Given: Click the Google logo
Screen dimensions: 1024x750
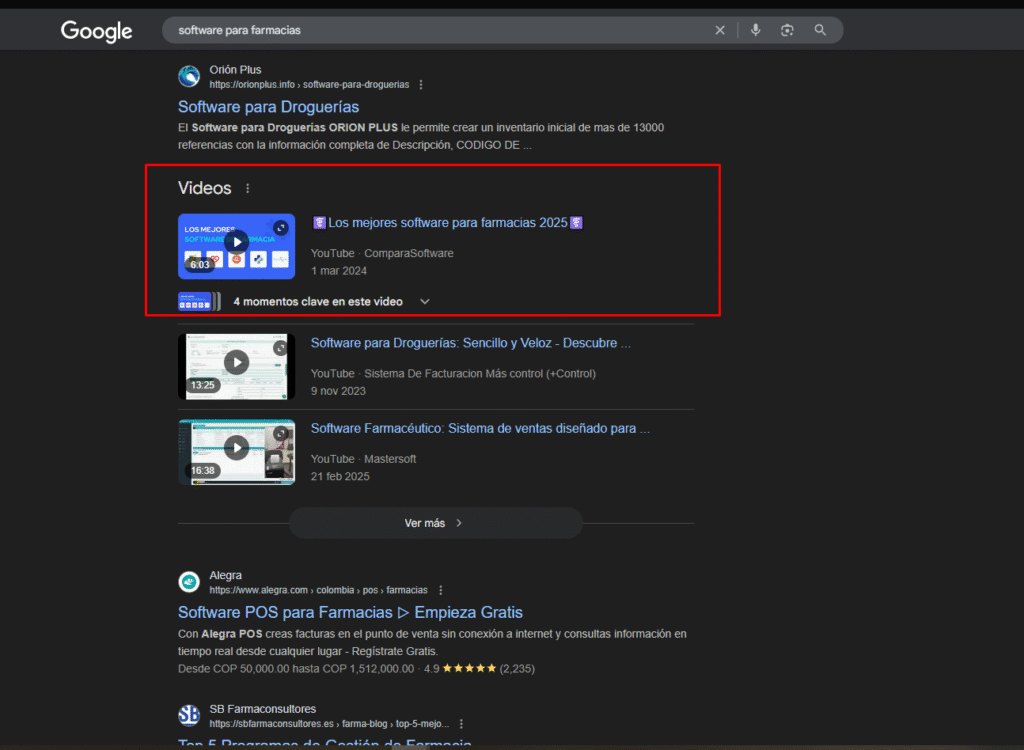Looking at the screenshot, I should click(x=97, y=31).
